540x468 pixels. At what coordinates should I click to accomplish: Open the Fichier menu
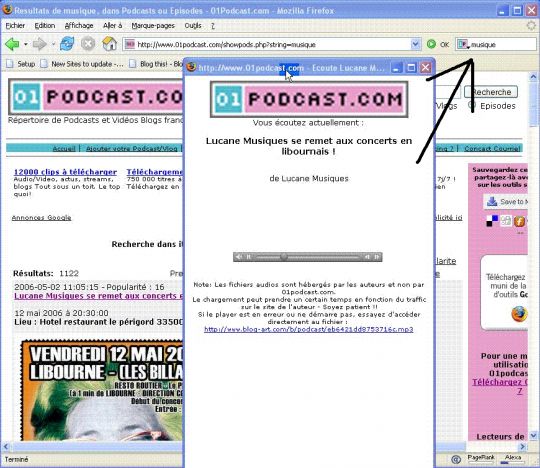tap(15, 25)
